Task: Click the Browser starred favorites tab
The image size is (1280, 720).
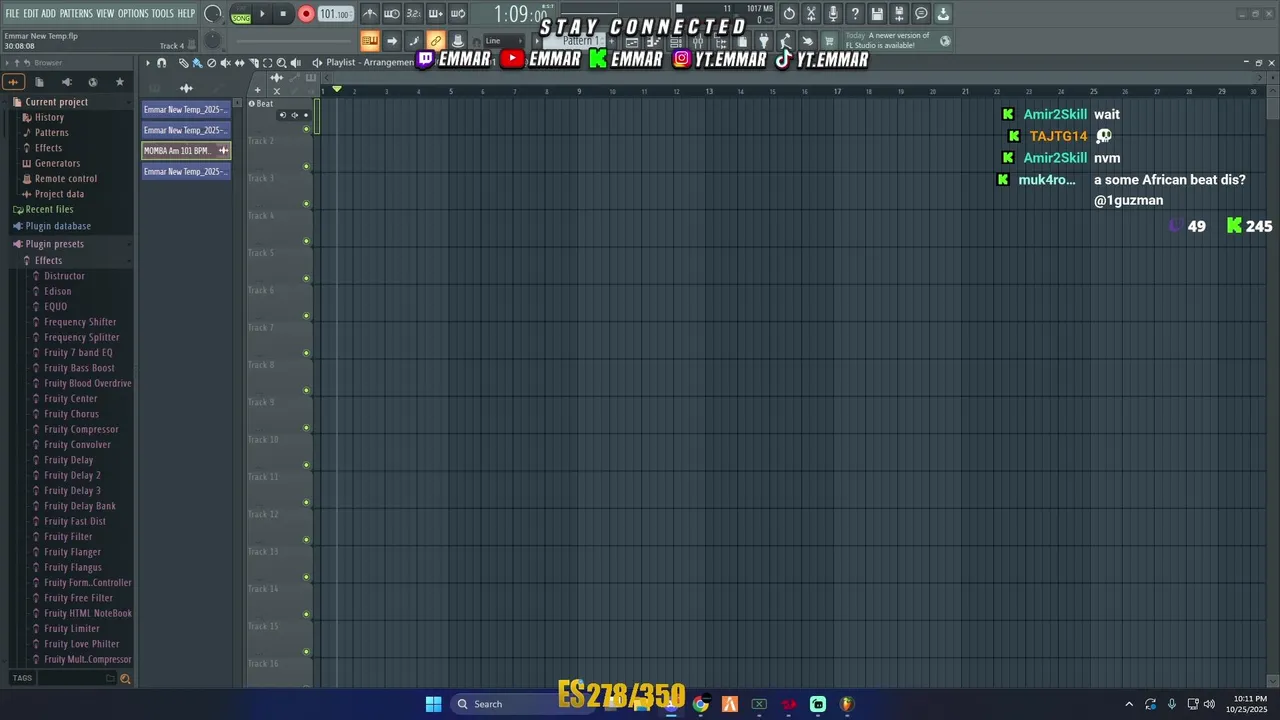Action: 120,82
